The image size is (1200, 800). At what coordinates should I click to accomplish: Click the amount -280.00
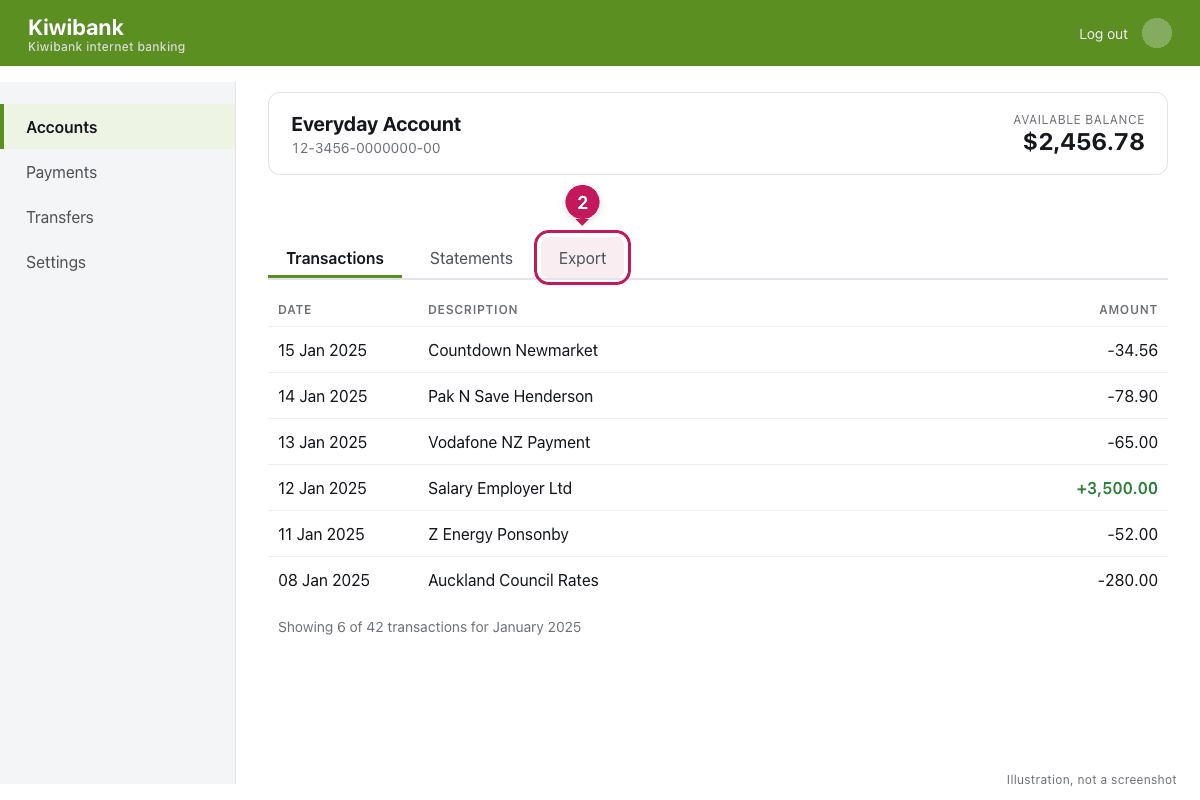pyautogui.click(x=1128, y=580)
